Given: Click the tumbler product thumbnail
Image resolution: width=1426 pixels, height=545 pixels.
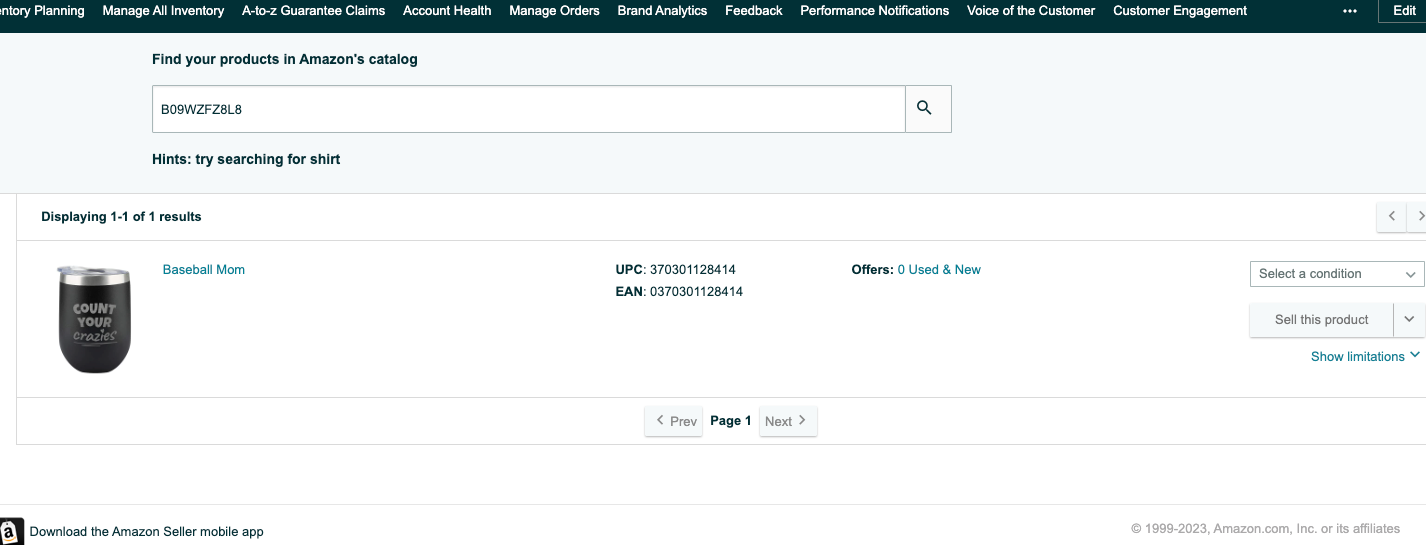Looking at the screenshot, I should click(94, 320).
